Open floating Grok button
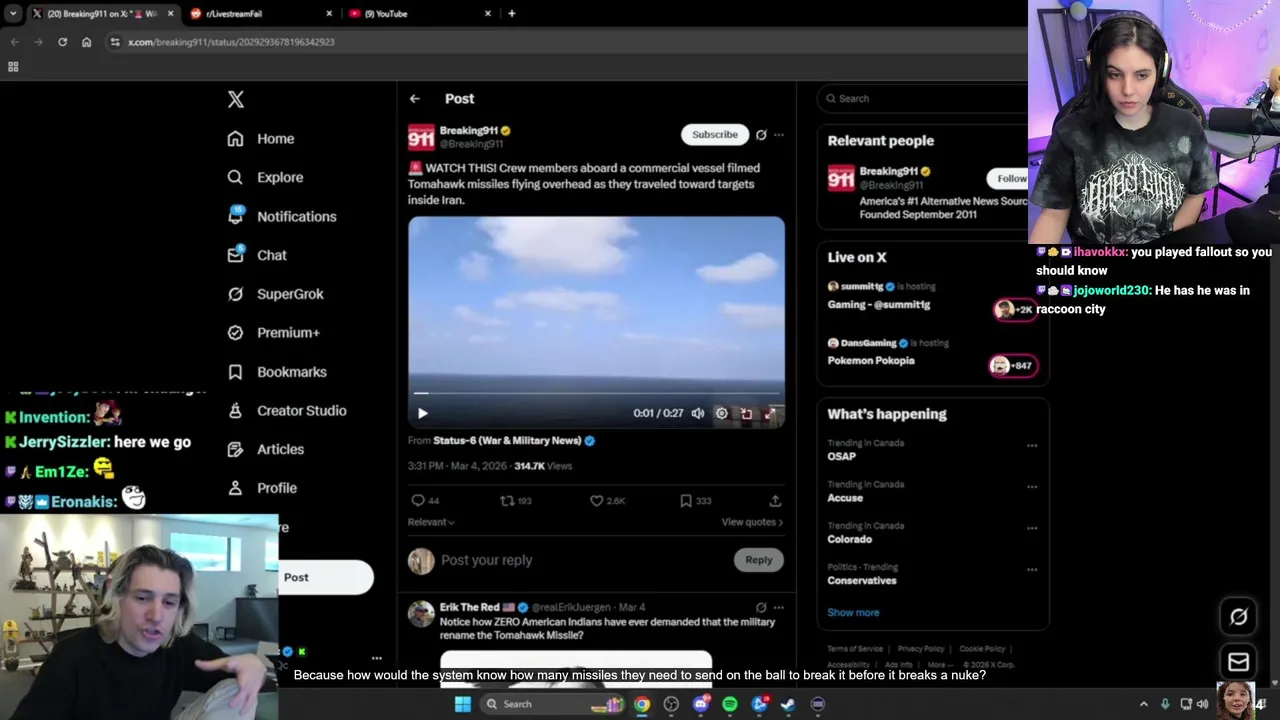This screenshot has width=1280, height=720. [x=1238, y=617]
